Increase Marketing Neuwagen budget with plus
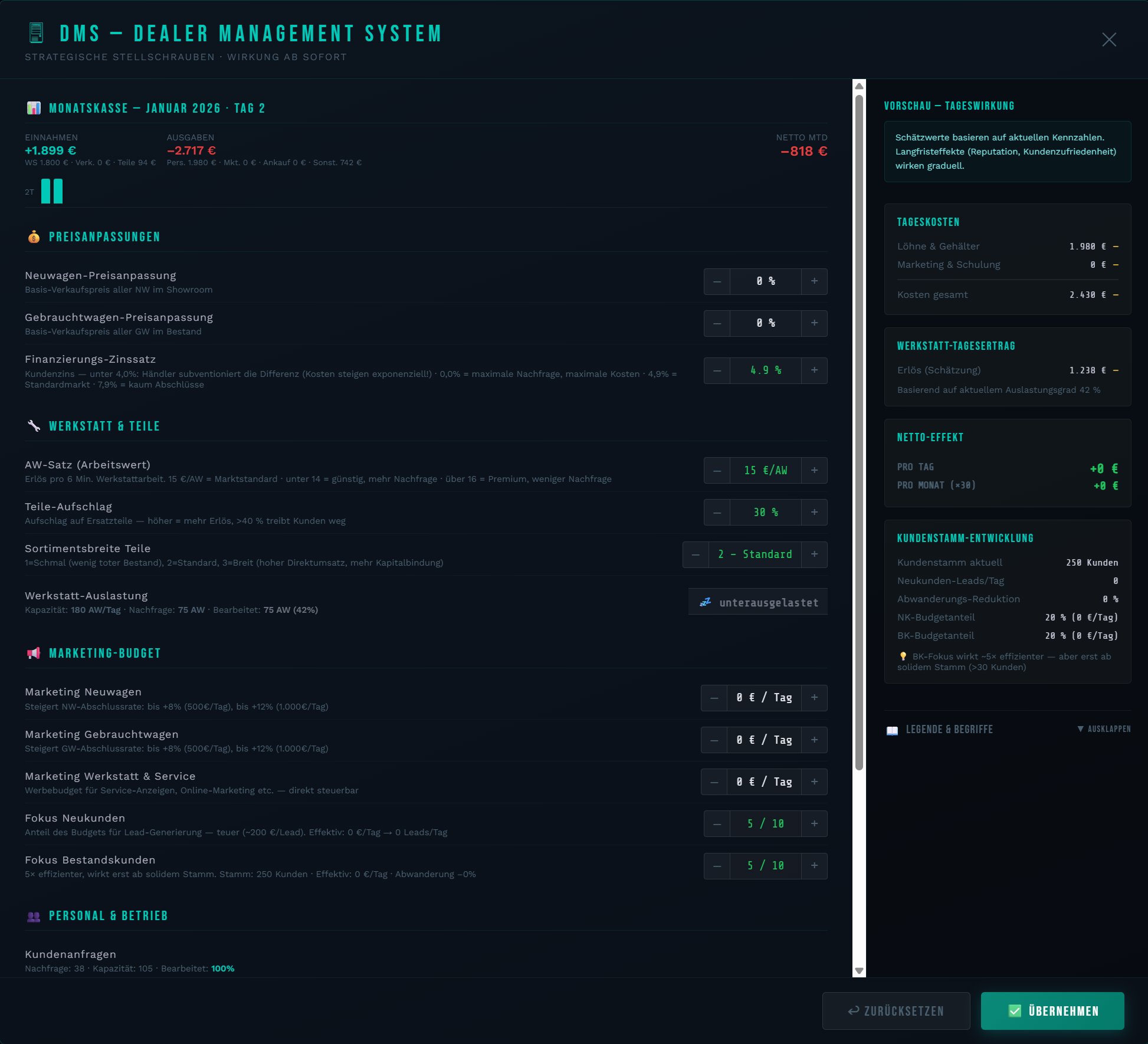 (814, 698)
